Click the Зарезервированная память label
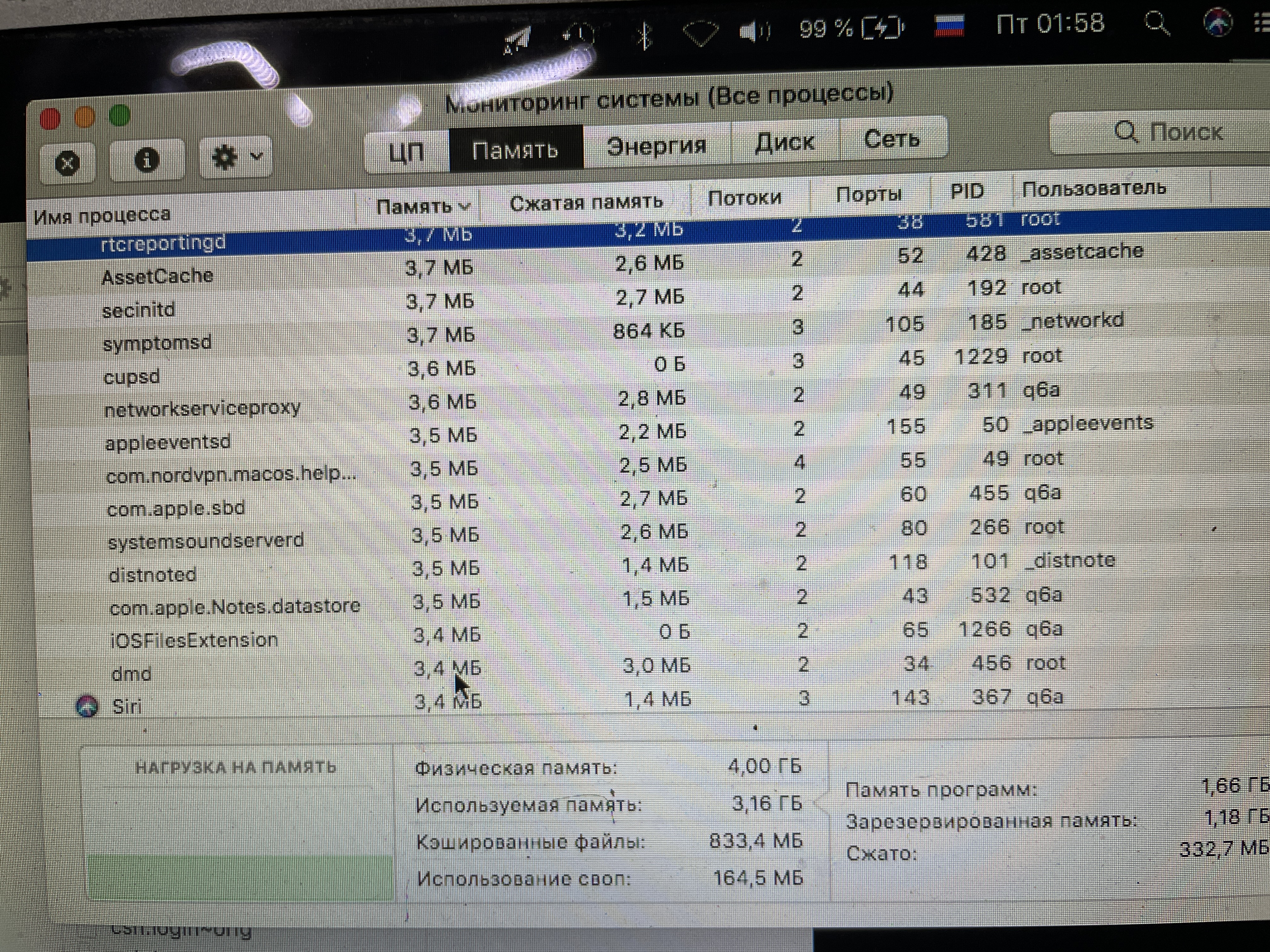Viewport: 1270px width, 952px height. tap(992, 821)
